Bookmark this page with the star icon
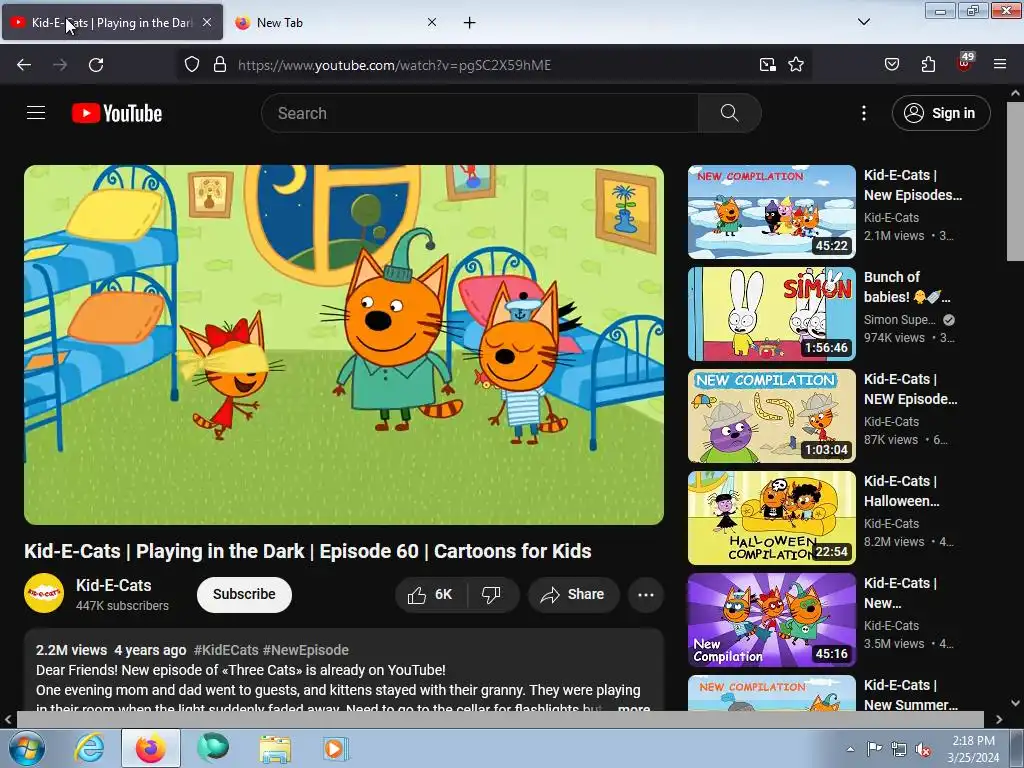Image resolution: width=1024 pixels, height=768 pixels. click(795, 65)
